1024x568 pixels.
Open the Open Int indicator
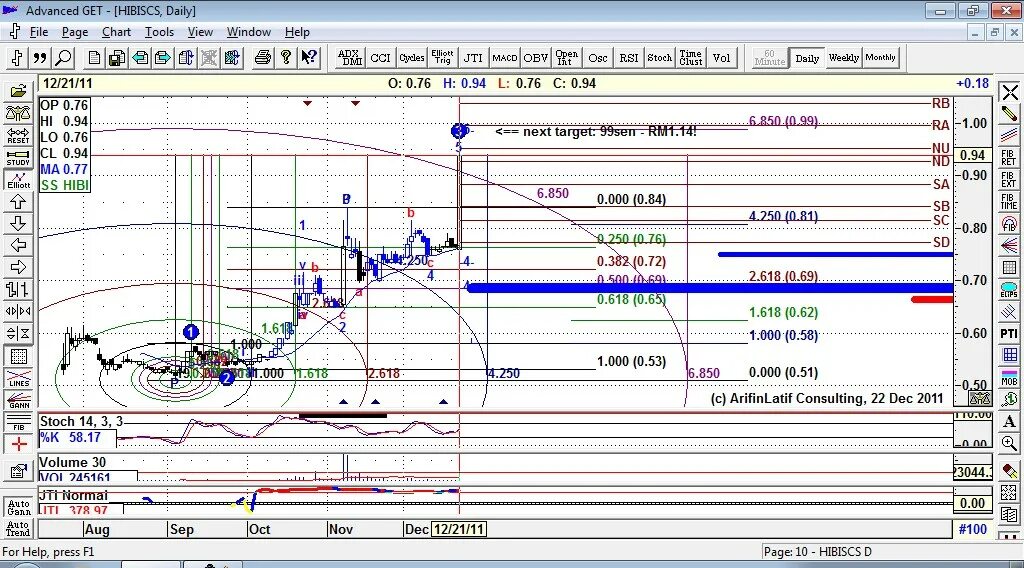566,58
